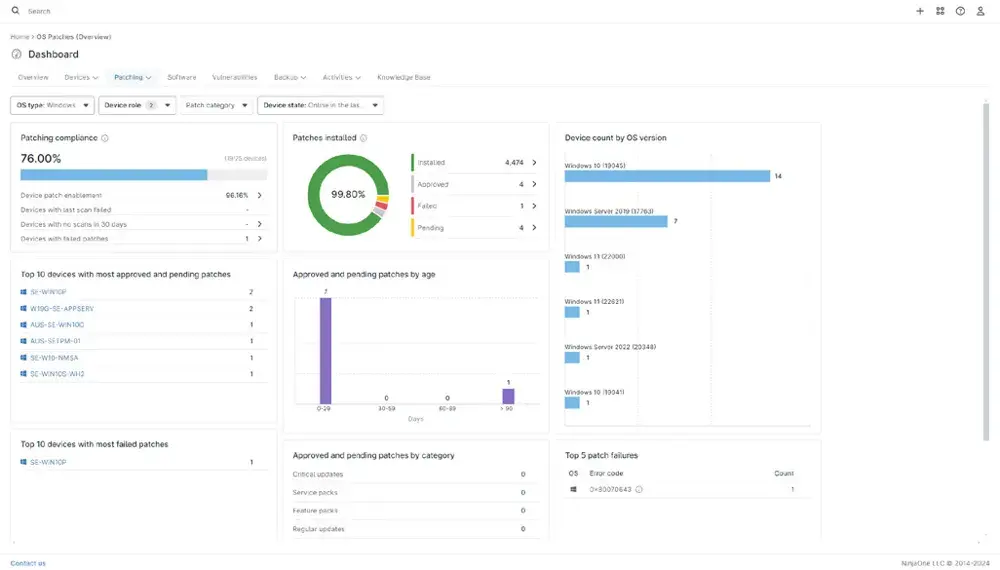Open the Patching tab menu

pyautogui.click(x=133, y=77)
